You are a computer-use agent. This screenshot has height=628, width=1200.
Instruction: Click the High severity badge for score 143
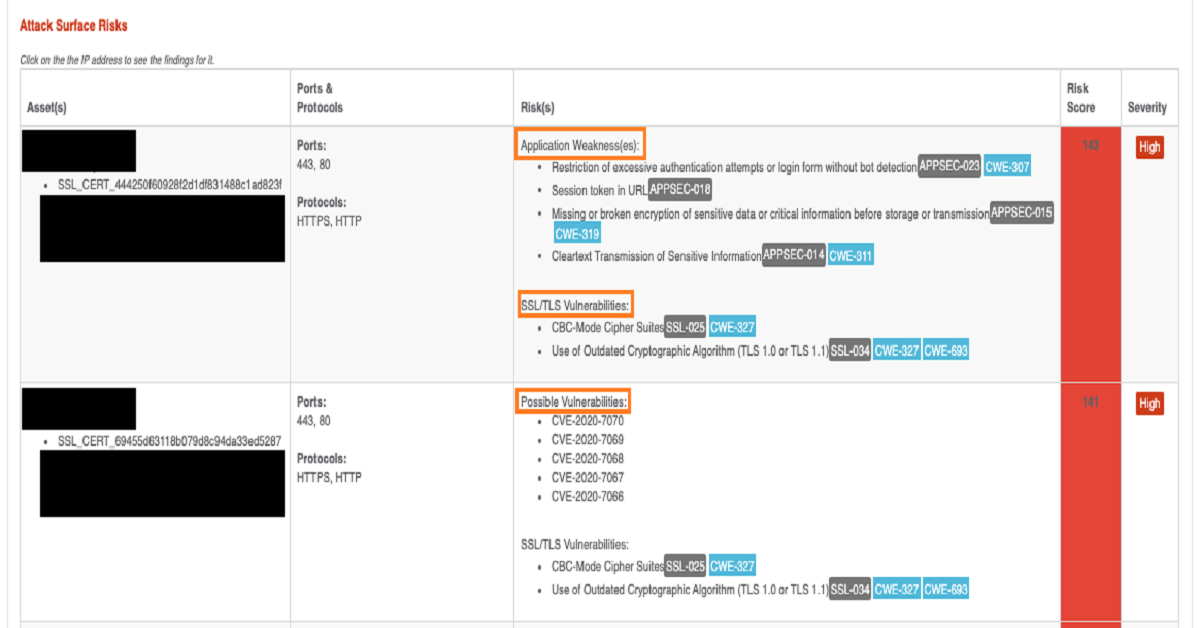[x=1150, y=148]
